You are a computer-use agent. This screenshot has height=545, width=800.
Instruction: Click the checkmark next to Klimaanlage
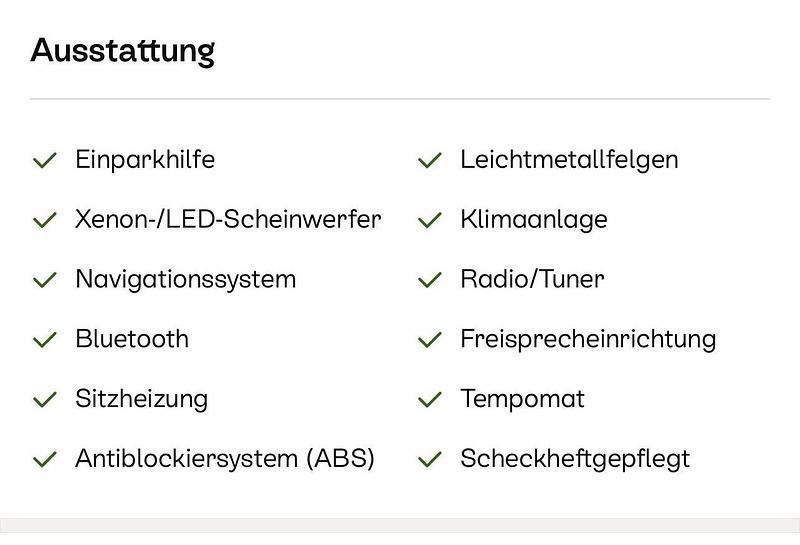tap(430, 220)
